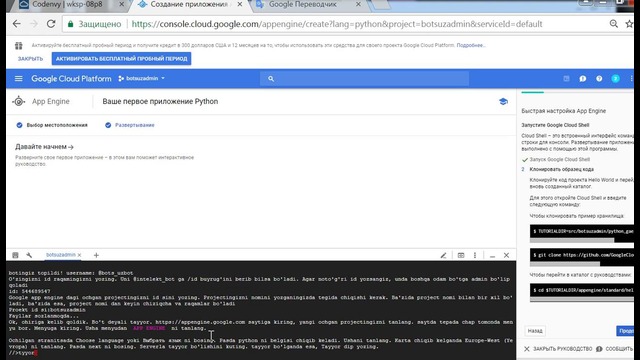Bookmark page with the star icon
The height and width of the screenshot is (360, 640).
click(x=629, y=24)
